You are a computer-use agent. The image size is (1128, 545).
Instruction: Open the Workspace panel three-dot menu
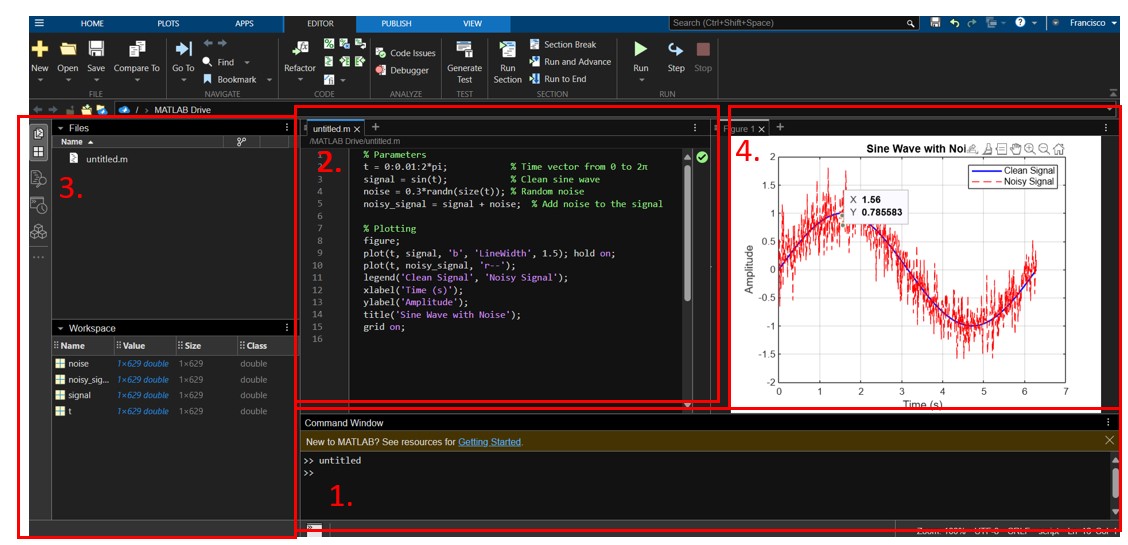[287, 328]
